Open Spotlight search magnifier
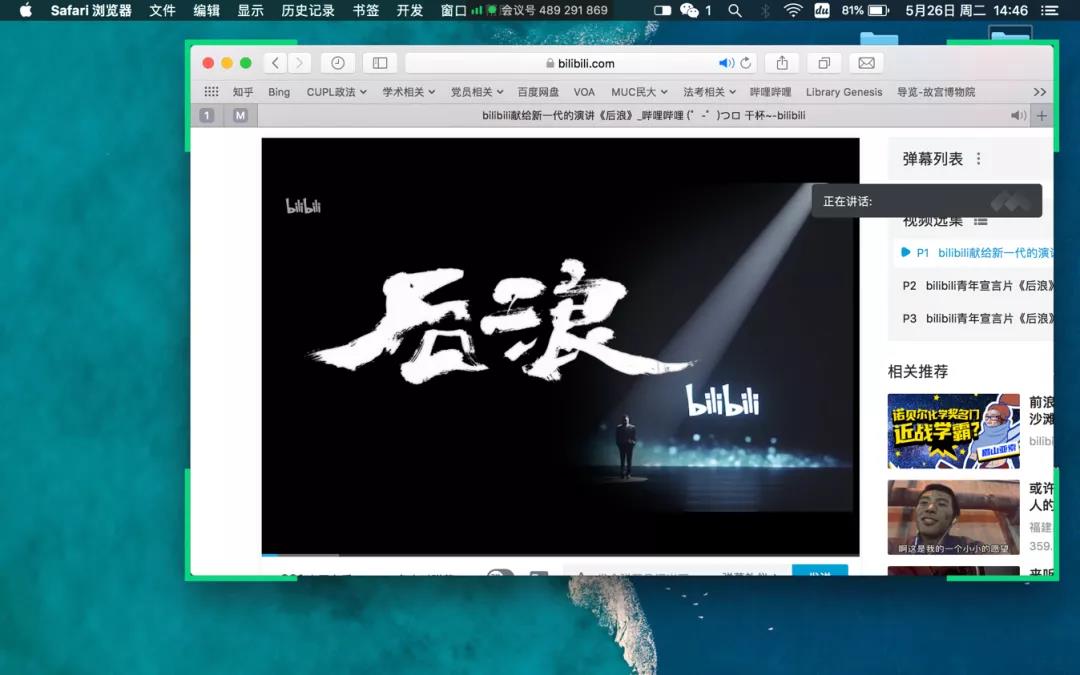The width and height of the screenshot is (1080, 675). tap(735, 10)
